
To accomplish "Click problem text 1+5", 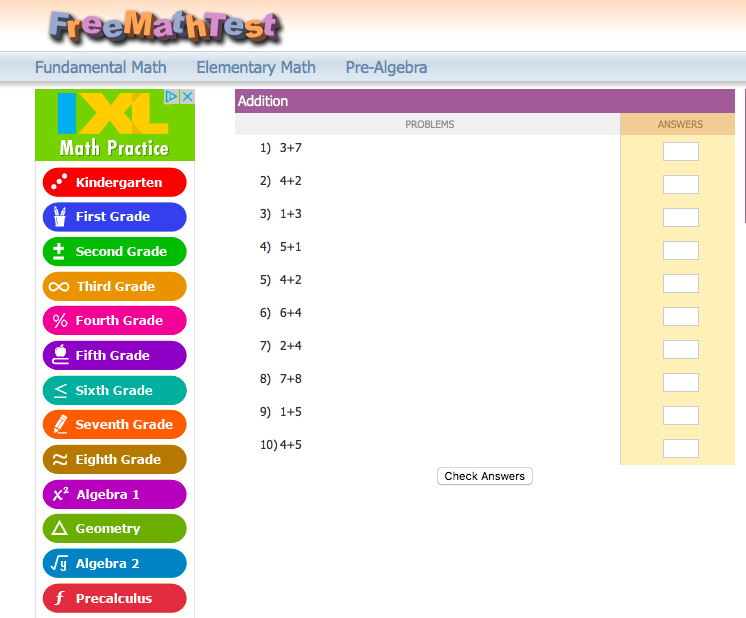I will click(x=291, y=412).
